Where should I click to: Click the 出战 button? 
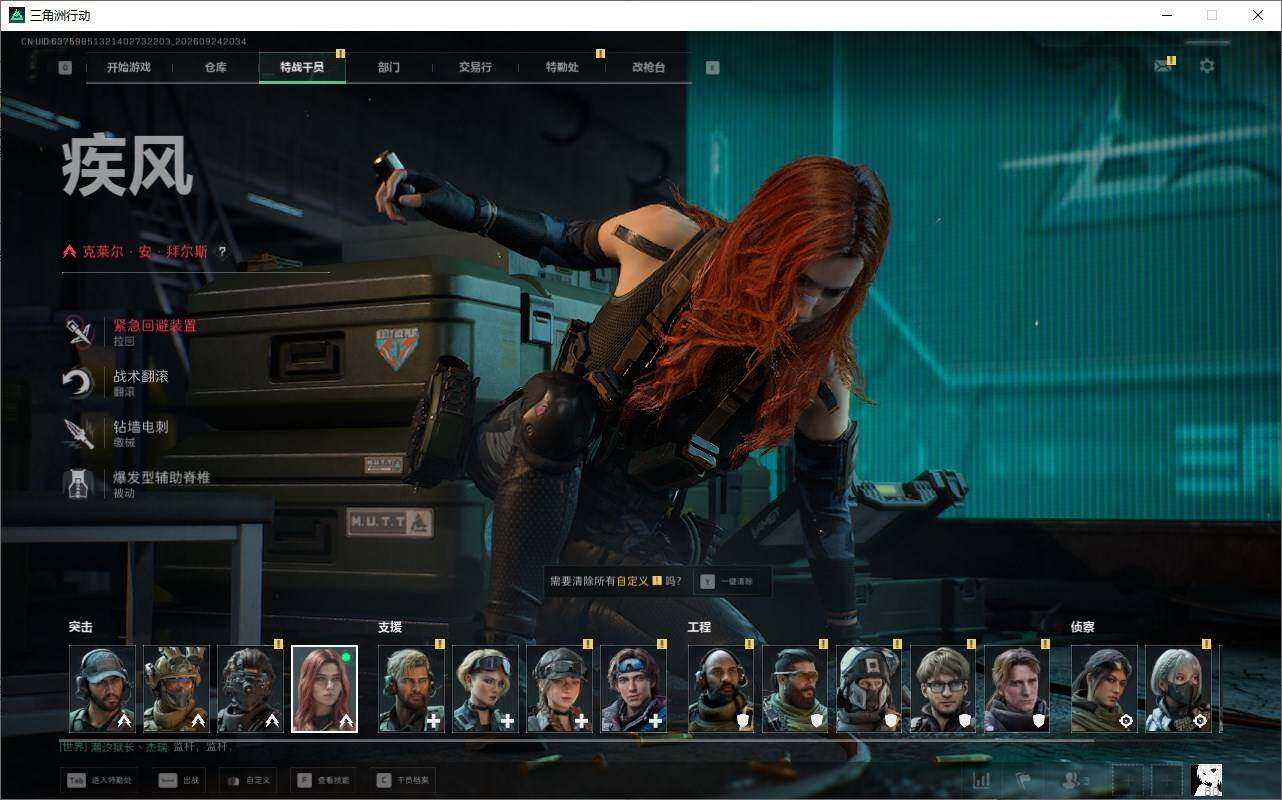pyautogui.click(x=179, y=780)
